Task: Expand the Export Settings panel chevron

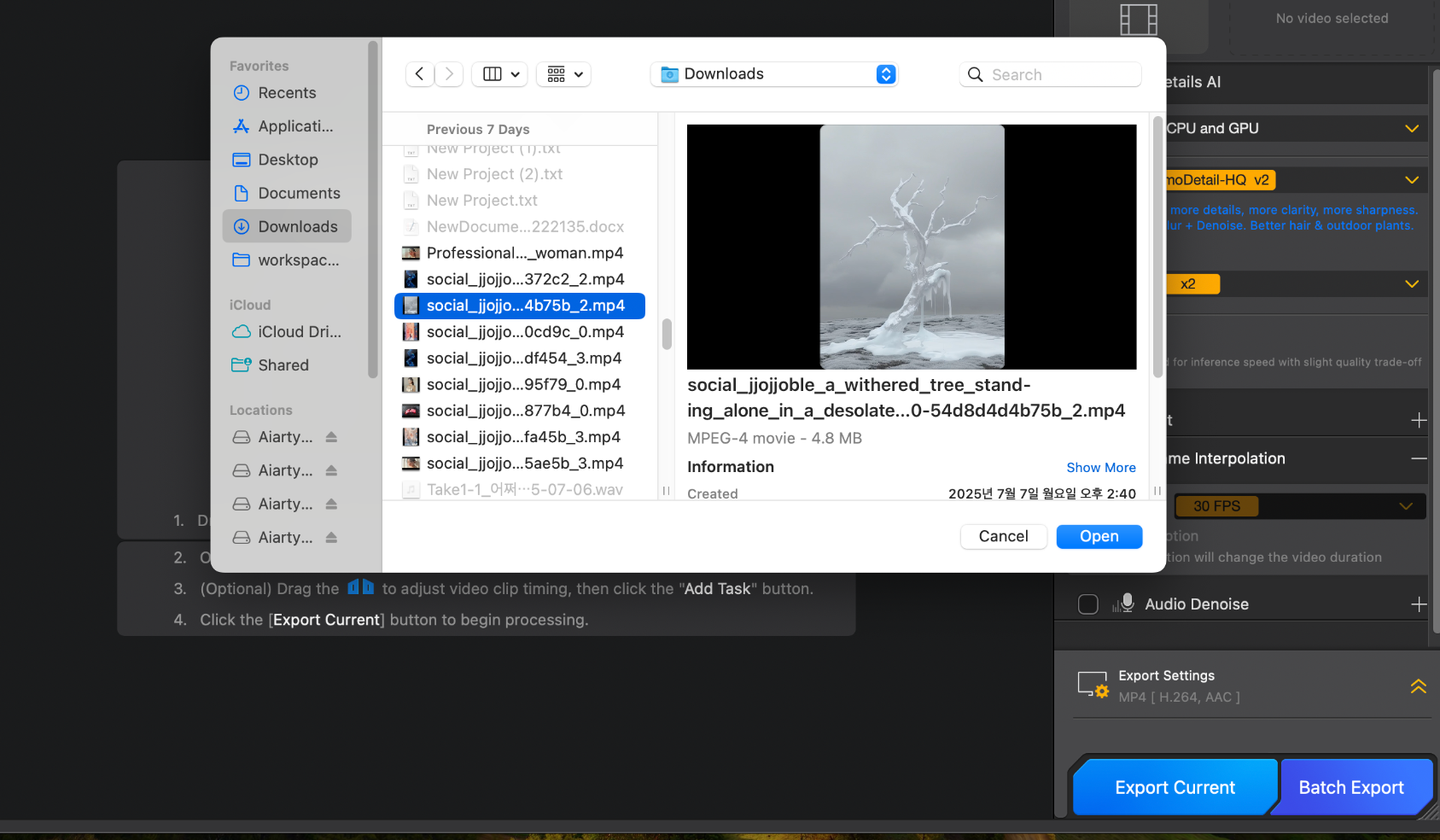Action: click(1418, 686)
